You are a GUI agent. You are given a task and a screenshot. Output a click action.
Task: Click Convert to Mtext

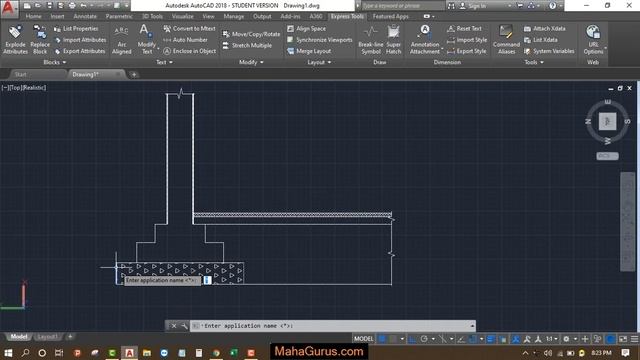[x=189, y=29]
